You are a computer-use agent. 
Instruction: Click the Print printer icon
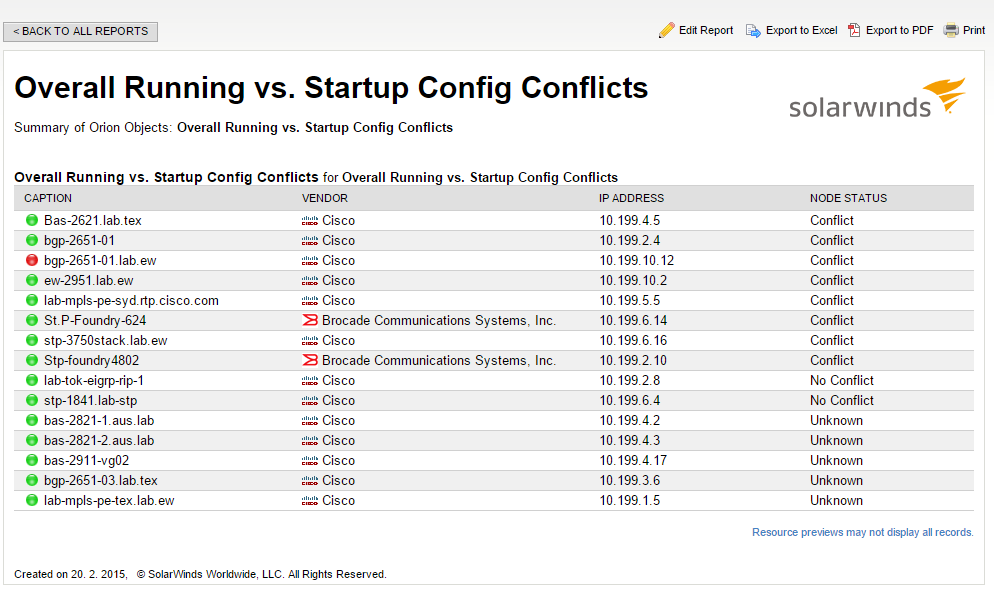[951, 31]
